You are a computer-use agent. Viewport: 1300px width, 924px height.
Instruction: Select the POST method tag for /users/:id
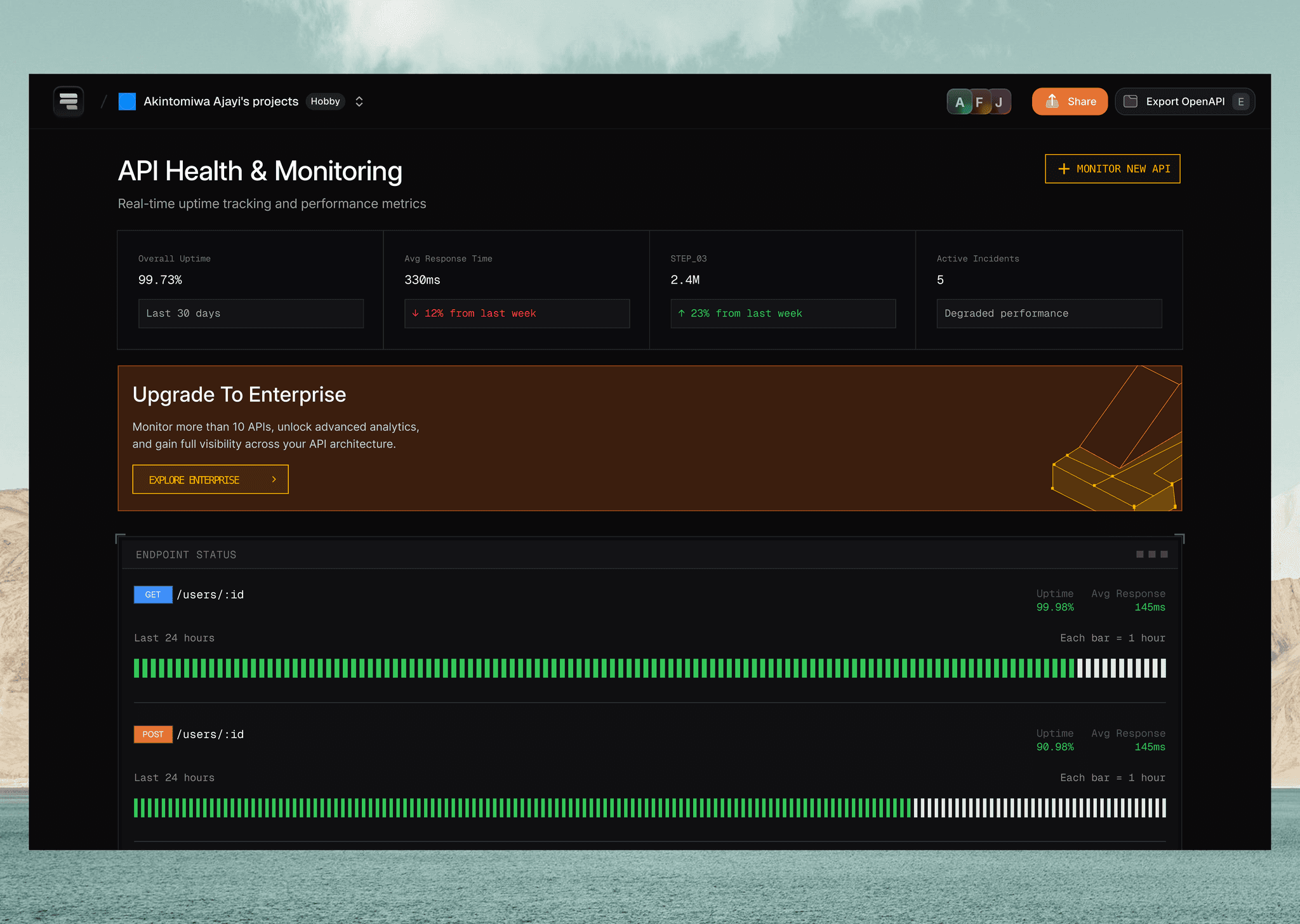pyautogui.click(x=153, y=734)
